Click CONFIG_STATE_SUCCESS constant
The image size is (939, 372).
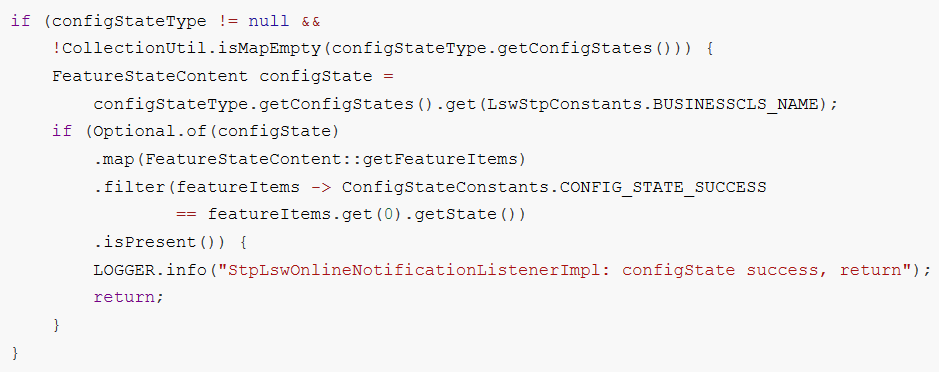[x=663, y=187]
